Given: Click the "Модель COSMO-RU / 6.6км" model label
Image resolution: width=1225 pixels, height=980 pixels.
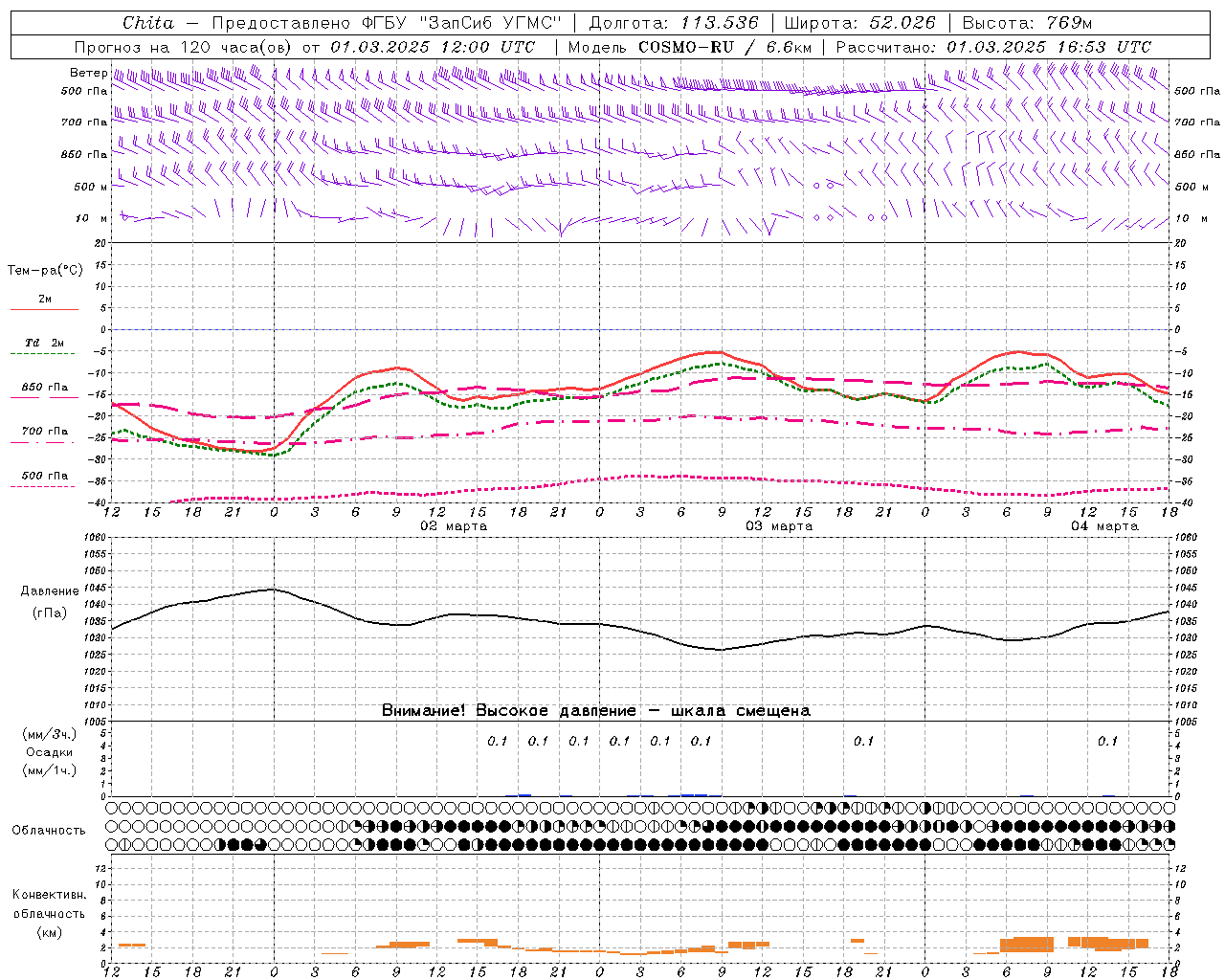Looking at the screenshot, I should [690, 46].
